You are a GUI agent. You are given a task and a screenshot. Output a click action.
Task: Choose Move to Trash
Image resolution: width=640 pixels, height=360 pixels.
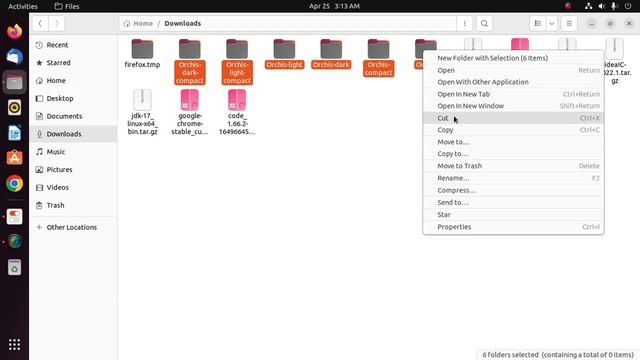pos(513,166)
